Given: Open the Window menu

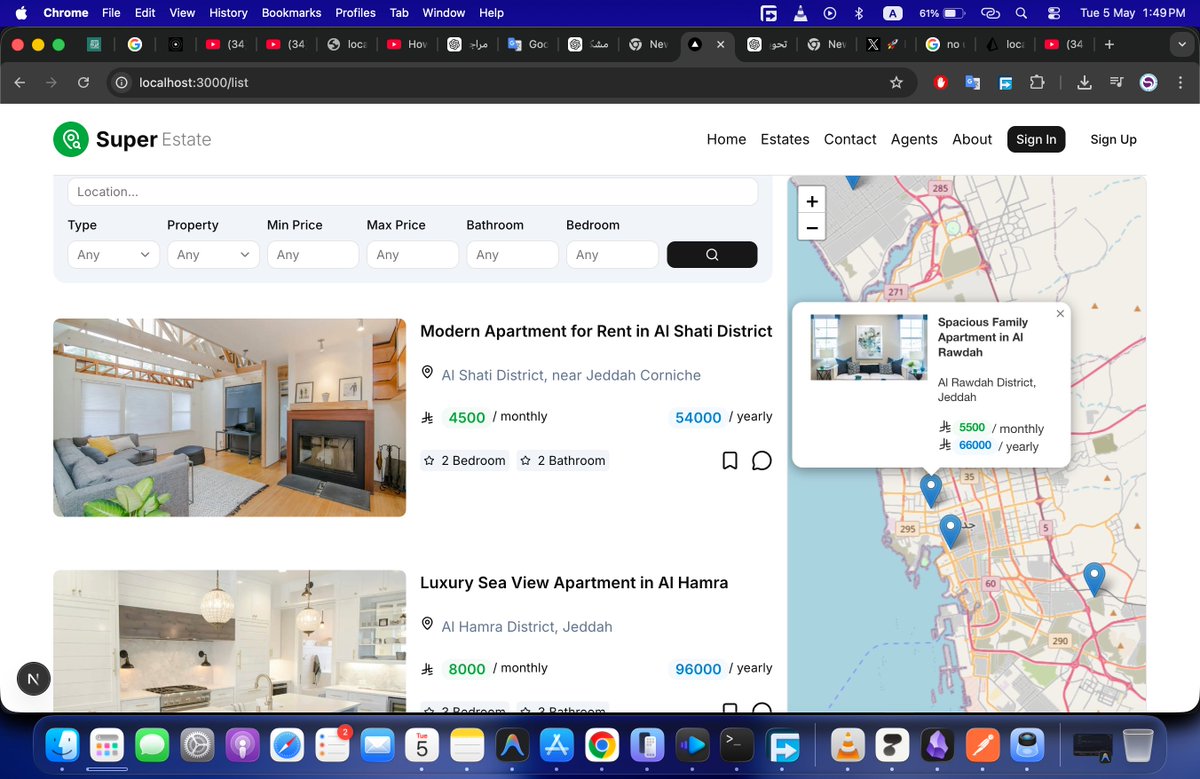Looking at the screenshot, I should (443, 13).
